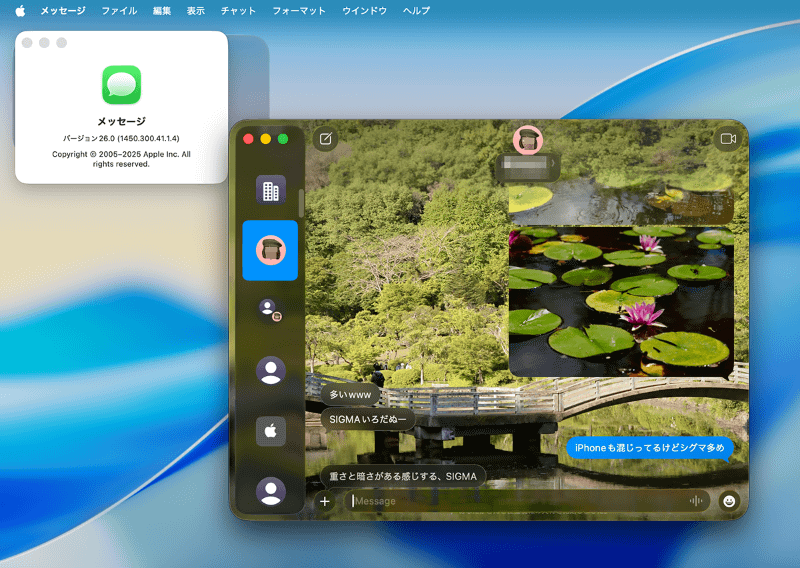Select the 'SIGMAいろだぬー' message bubble
This screenshot has height=568, width=800.
tap(367, 419)
